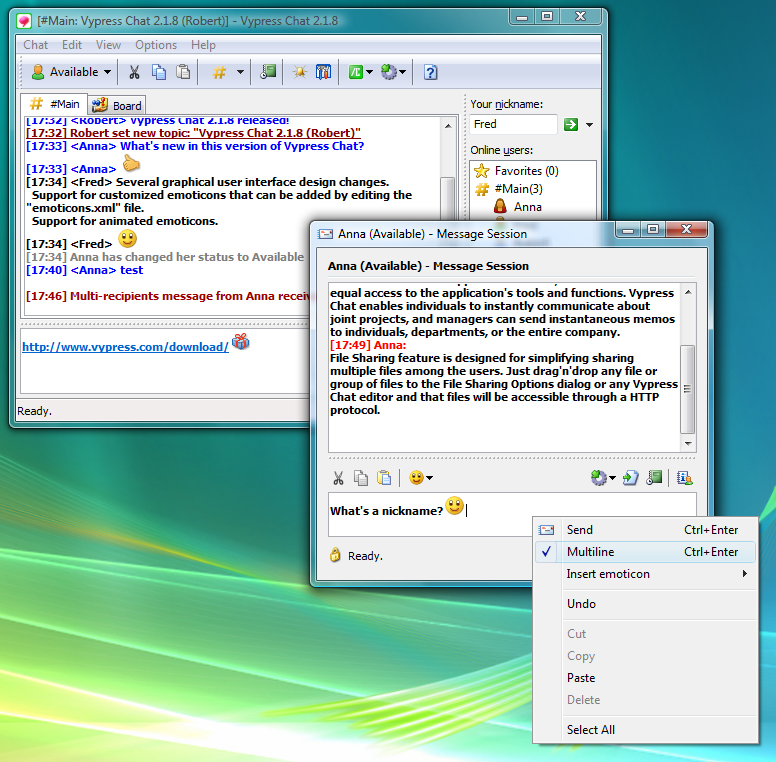Click the nickname input field containing Fred
Viewport: 776px width, 762px height.
coord(513,124)
